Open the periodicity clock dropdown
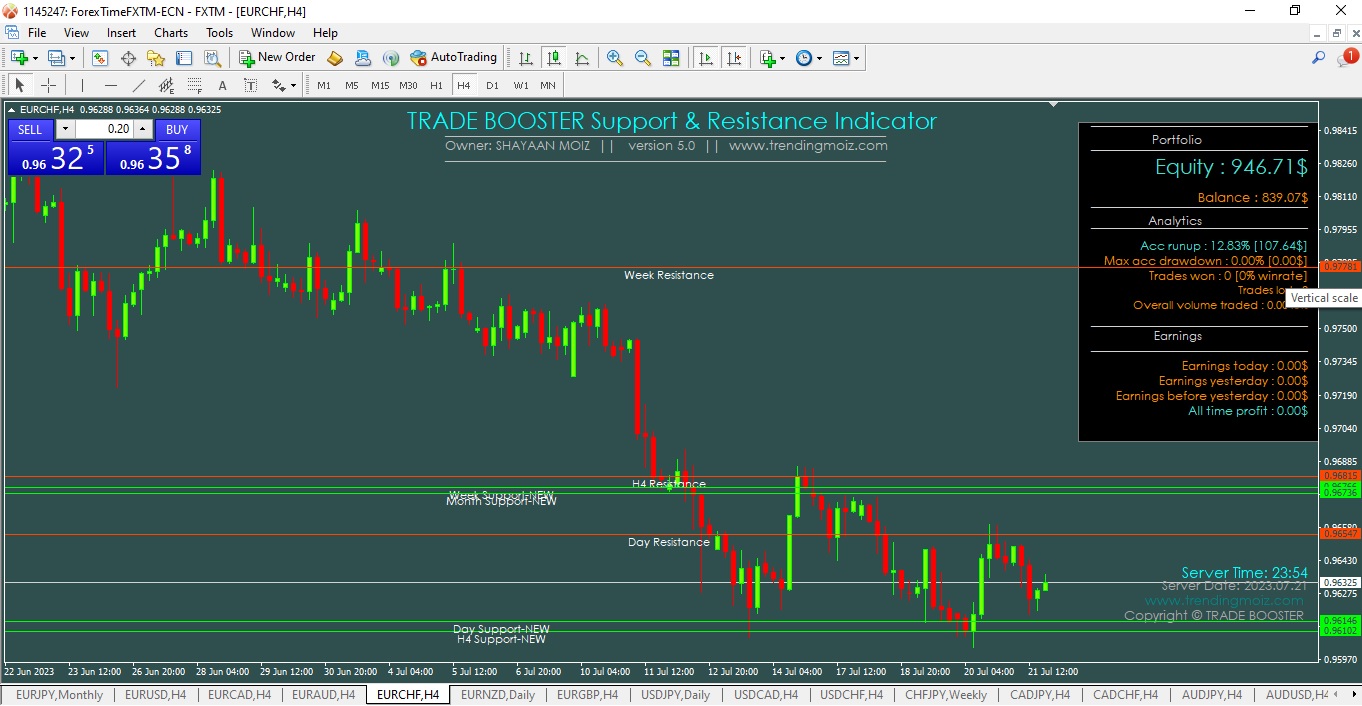Screen dimensions: 1362x706 click(x=809, y=58)
